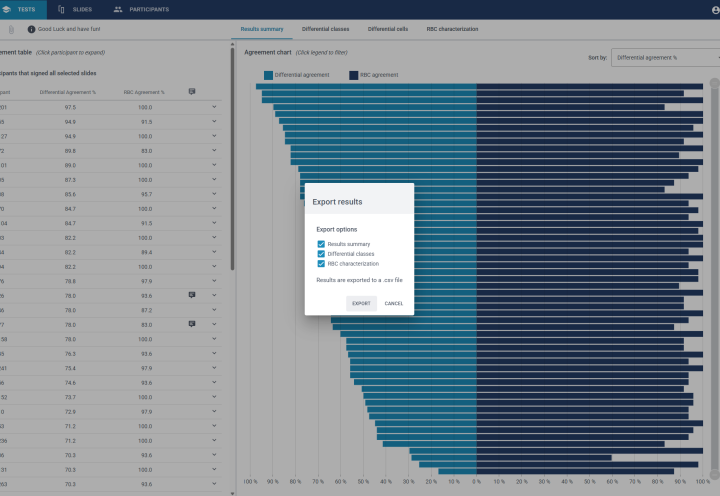This screenshot has width=720, height=496.
Task: Click the info icon beside Good Luck message
Action: tap(31, 29)
